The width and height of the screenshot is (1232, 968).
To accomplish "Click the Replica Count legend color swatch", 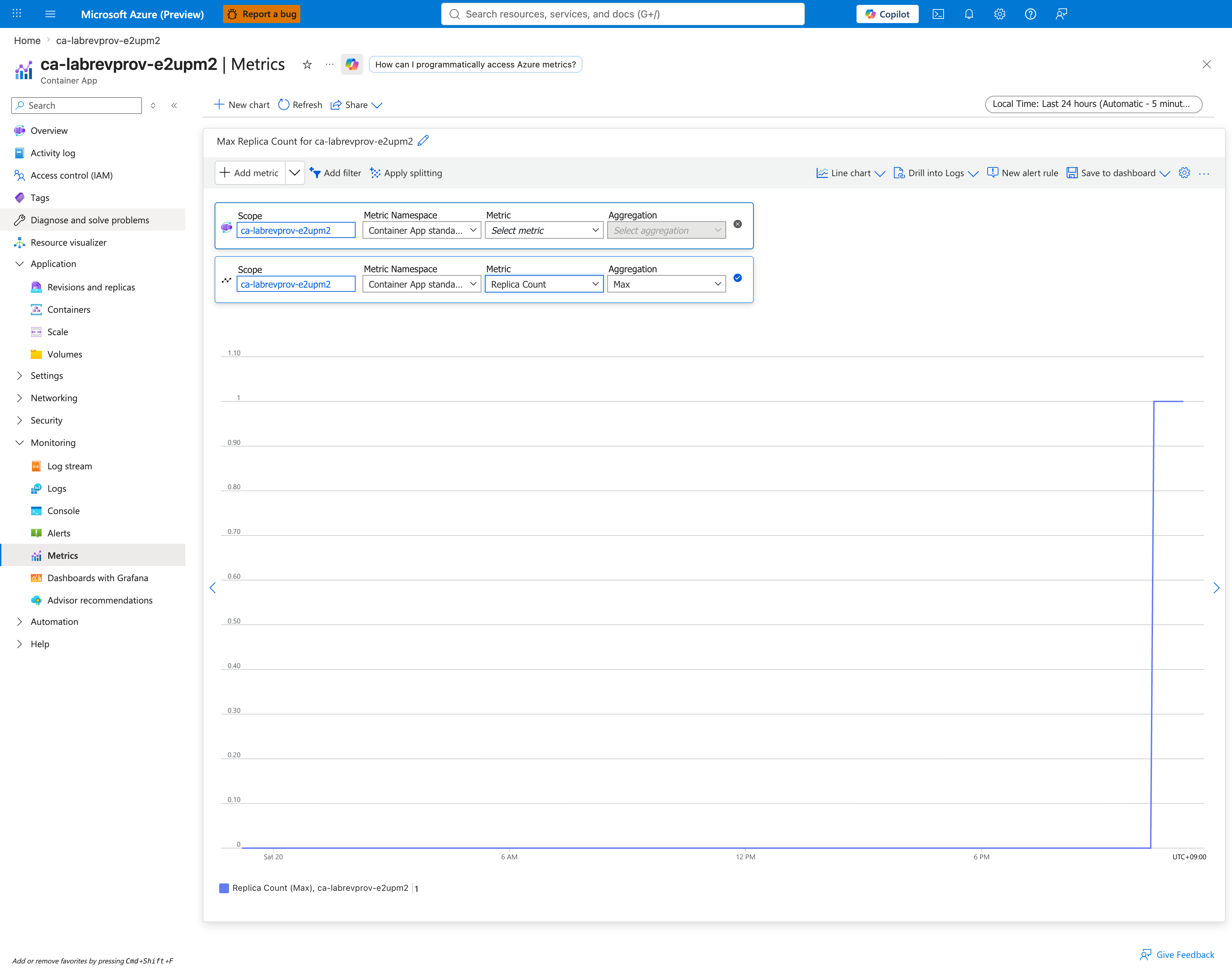I will pyautogui.click(x=224, y=888).
